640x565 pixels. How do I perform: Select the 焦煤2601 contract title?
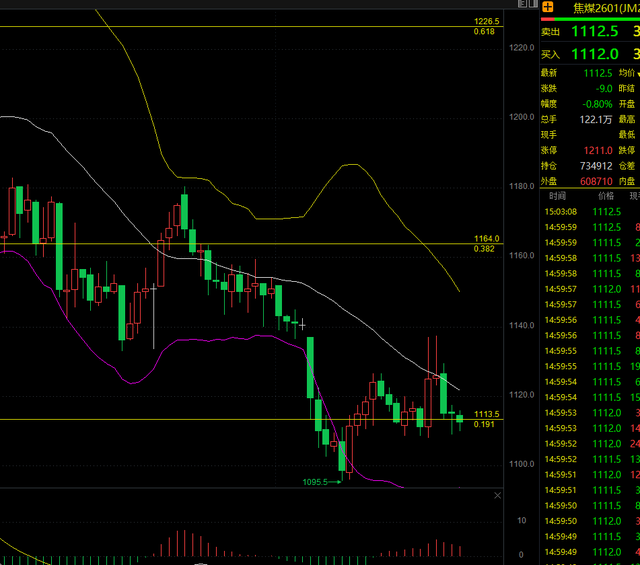point(602,8)
